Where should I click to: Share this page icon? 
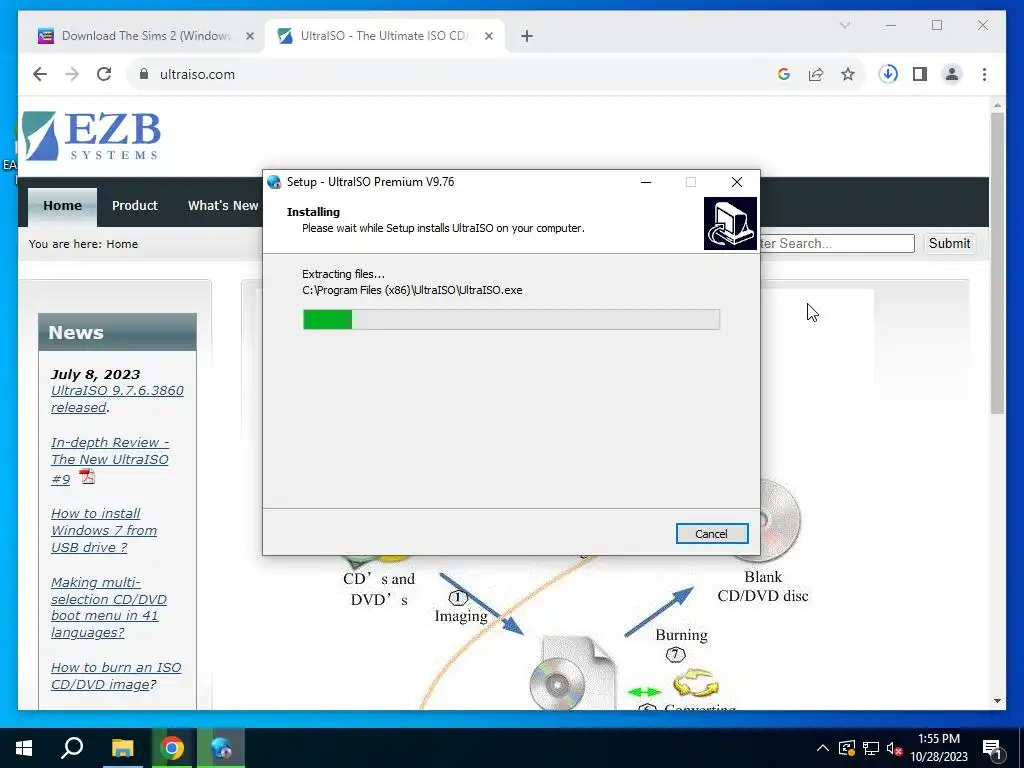coord(816,74)
